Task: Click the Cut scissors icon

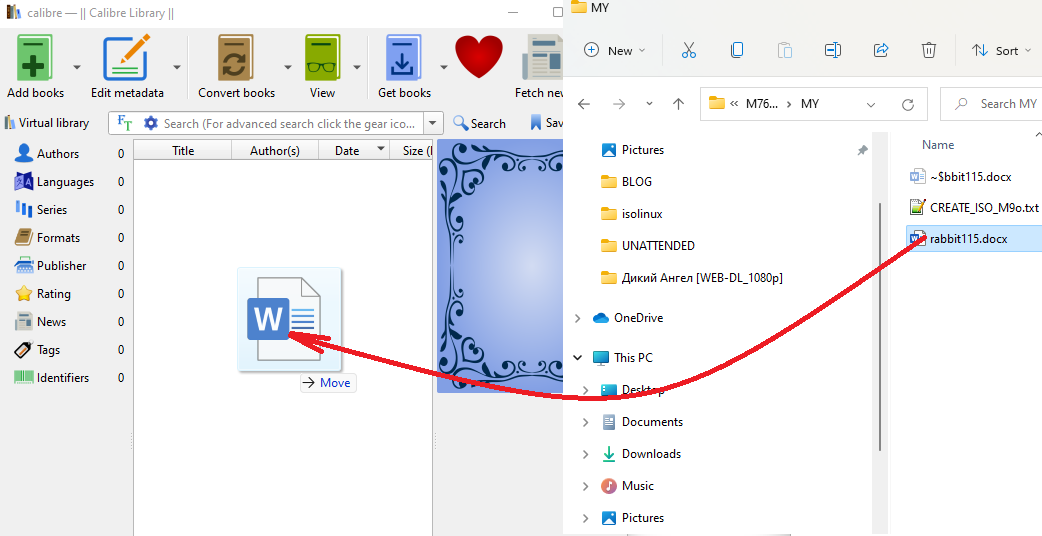Action: click(688, 50)
